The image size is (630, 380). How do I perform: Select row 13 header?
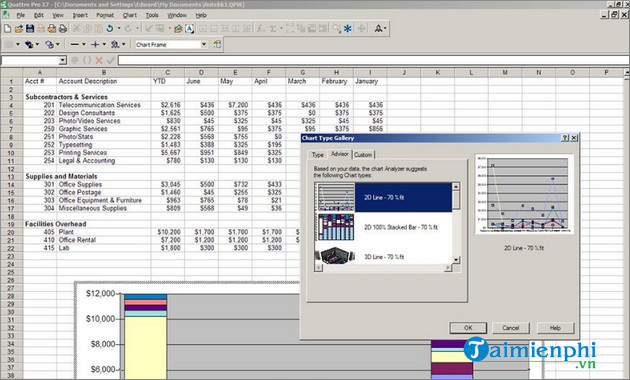tap(11, 177)
